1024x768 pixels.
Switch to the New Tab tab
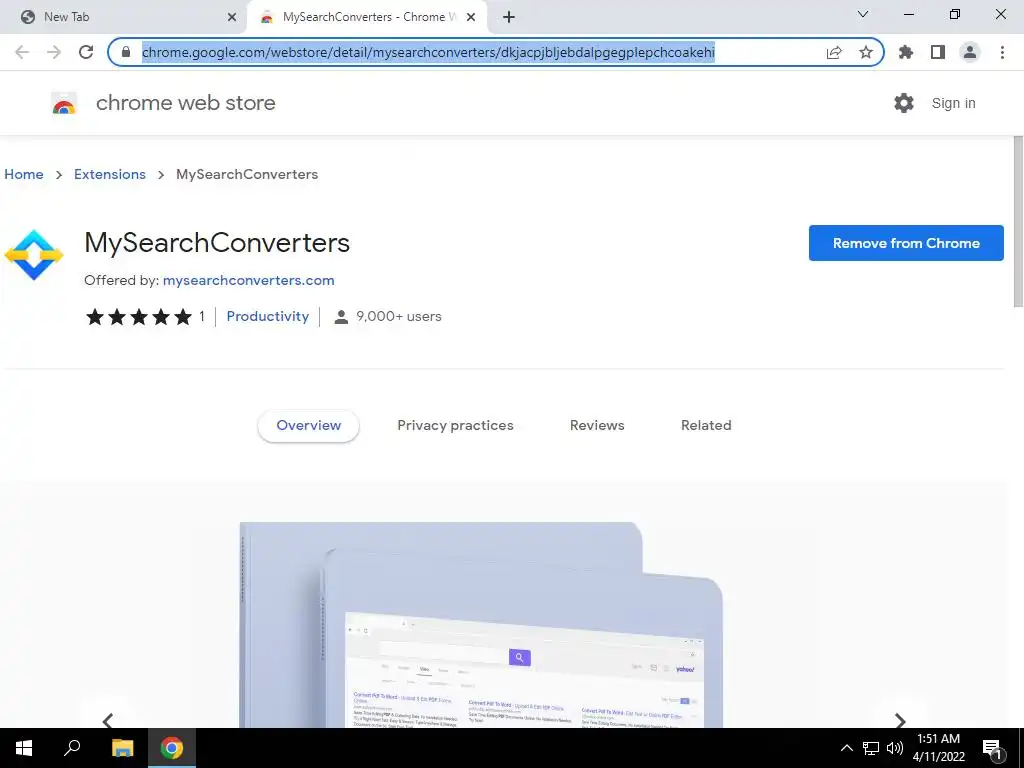click(124, 17)
